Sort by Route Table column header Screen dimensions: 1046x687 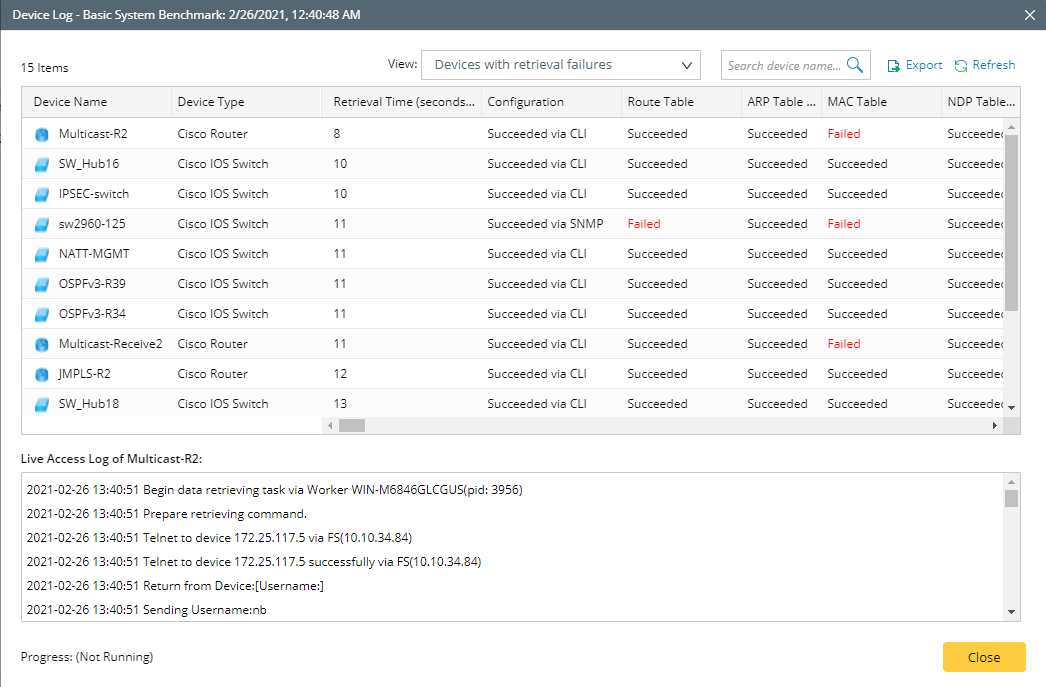(660, 102)
